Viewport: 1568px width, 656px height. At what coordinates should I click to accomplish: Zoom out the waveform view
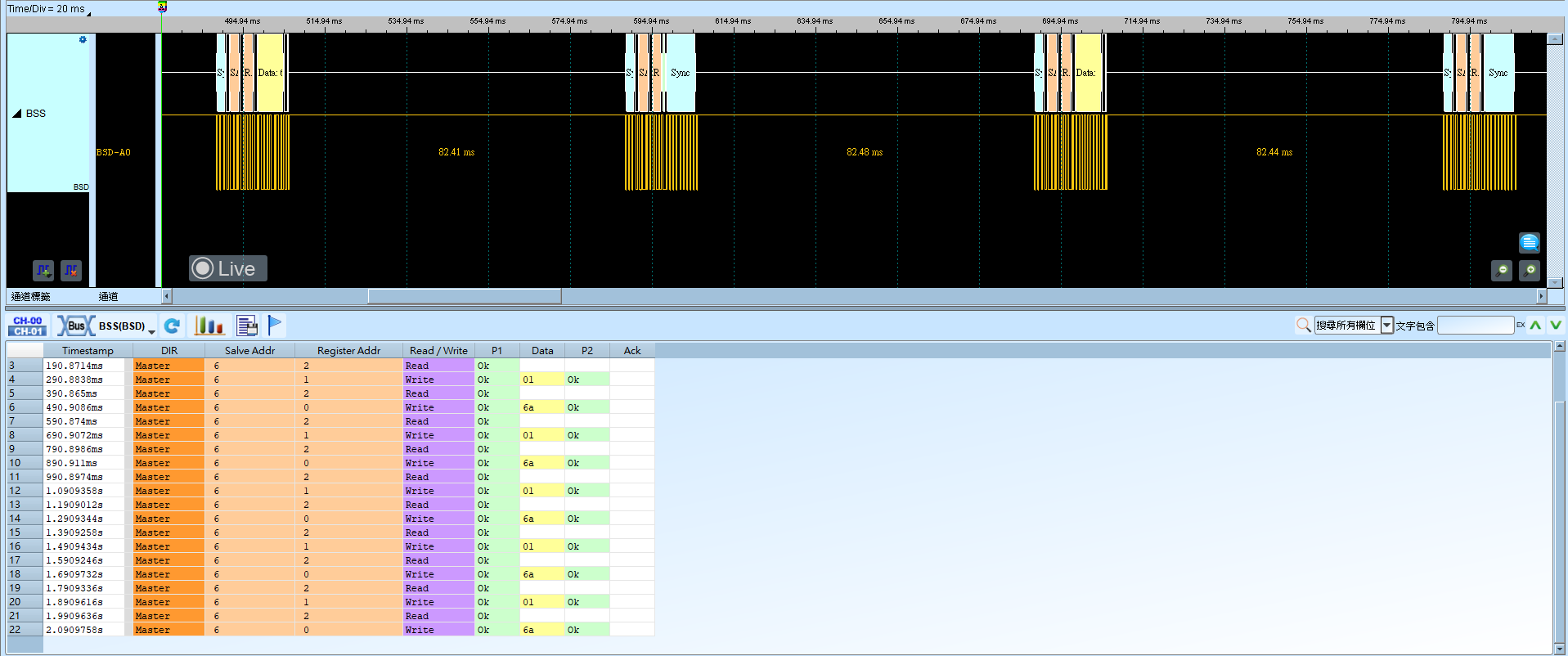pyautogui.click(x=1502, y=270)
